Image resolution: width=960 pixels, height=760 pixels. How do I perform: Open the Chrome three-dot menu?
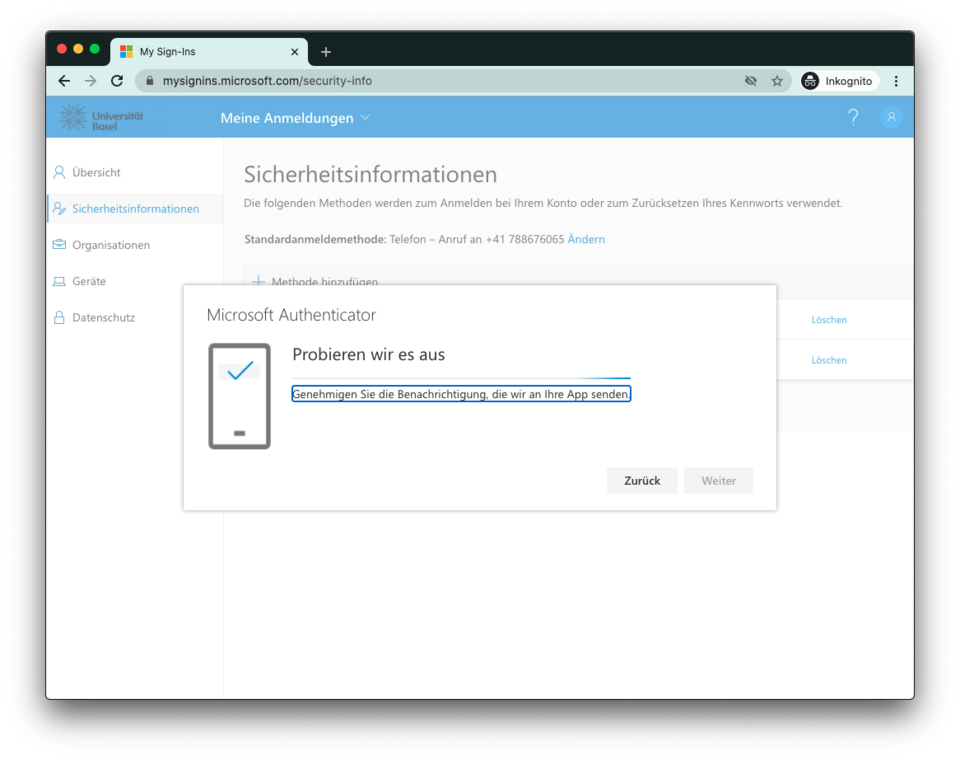[896, 81]
